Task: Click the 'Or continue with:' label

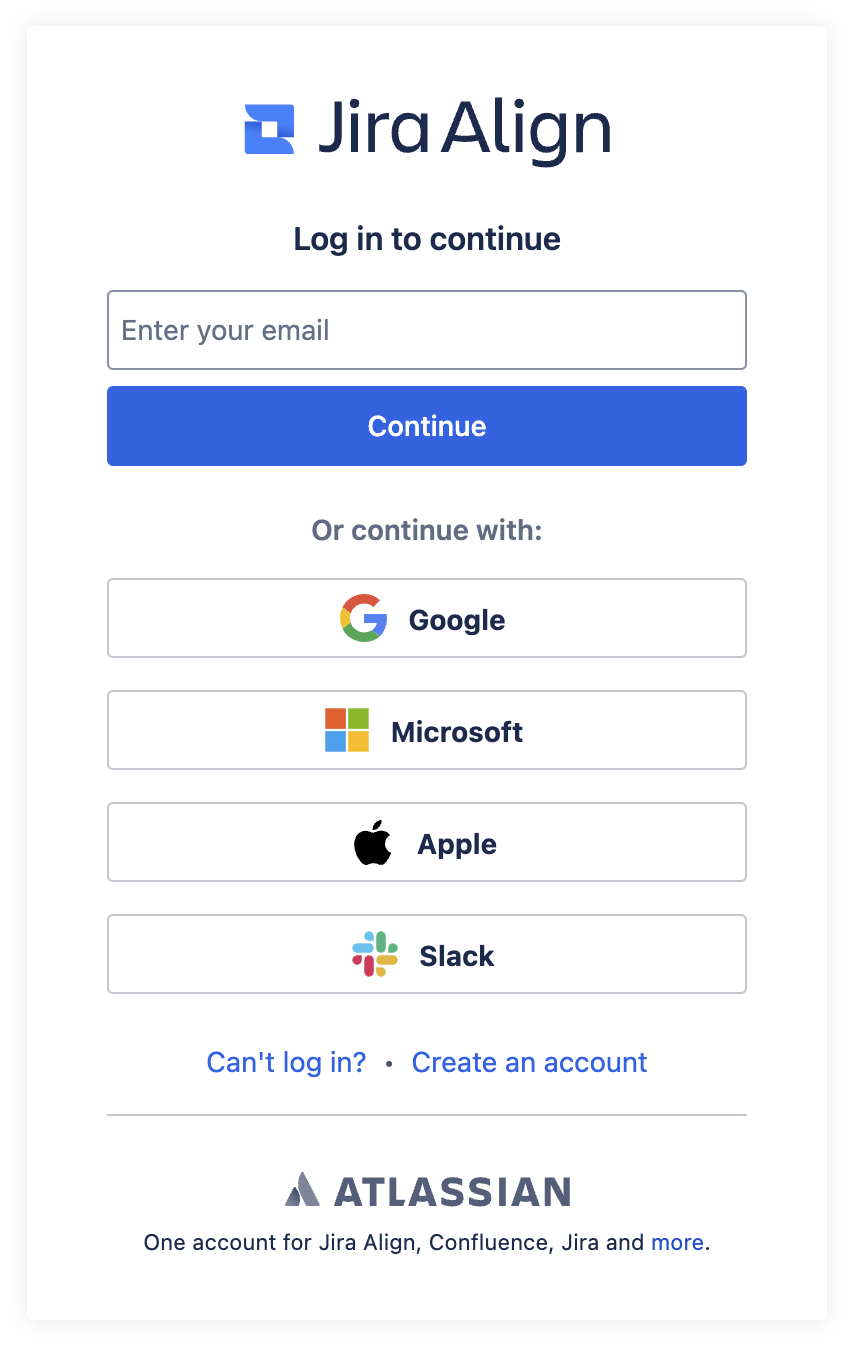Action: point(427,530)
